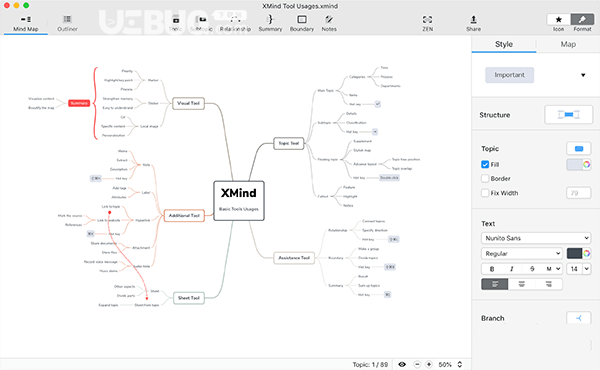Image resolution: width=600 pixels, height=370 pixels.
Task: Switch to Outliner view
Action: click(67, 23)
